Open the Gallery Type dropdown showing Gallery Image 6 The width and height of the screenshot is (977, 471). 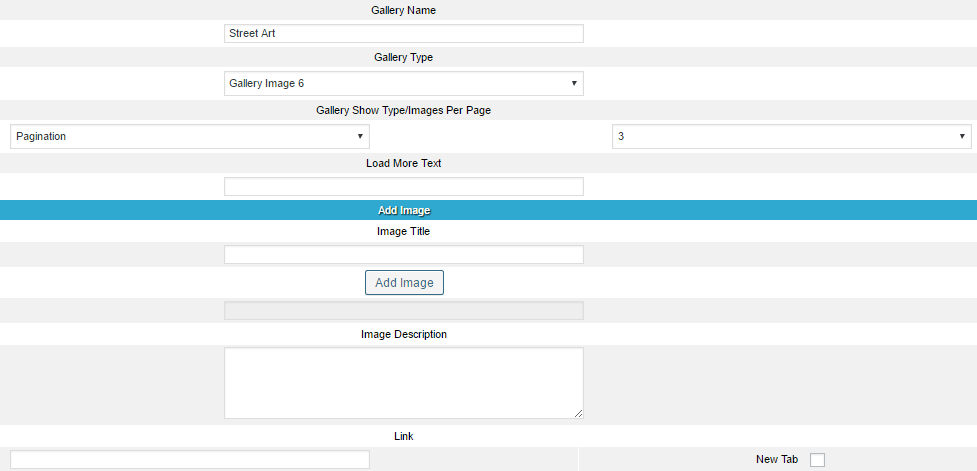[x=404, y=83]
